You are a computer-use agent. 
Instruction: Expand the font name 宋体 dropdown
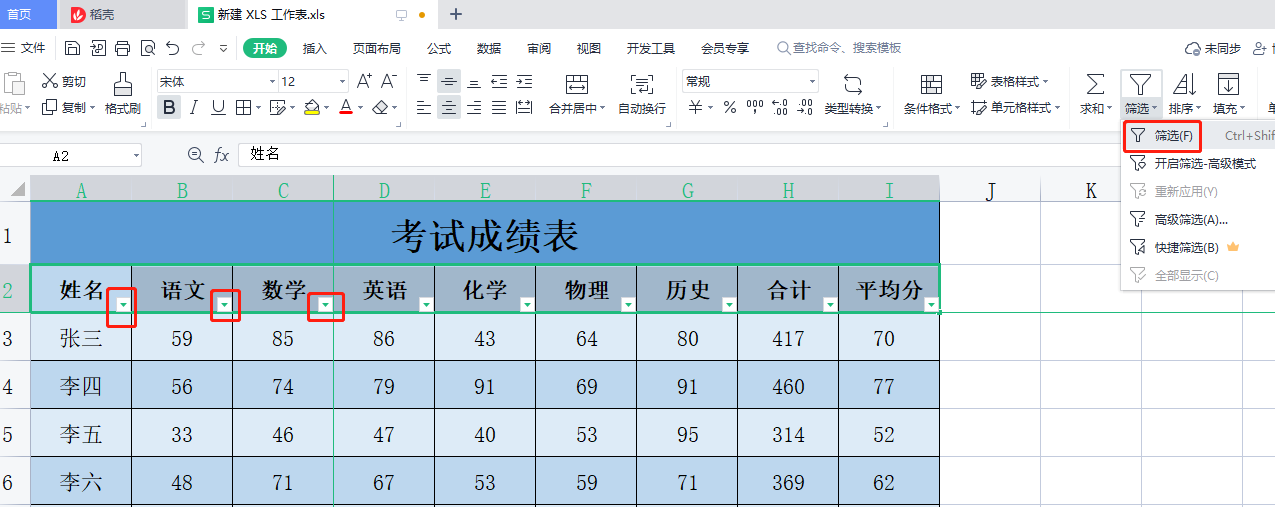tap(271, 82)
